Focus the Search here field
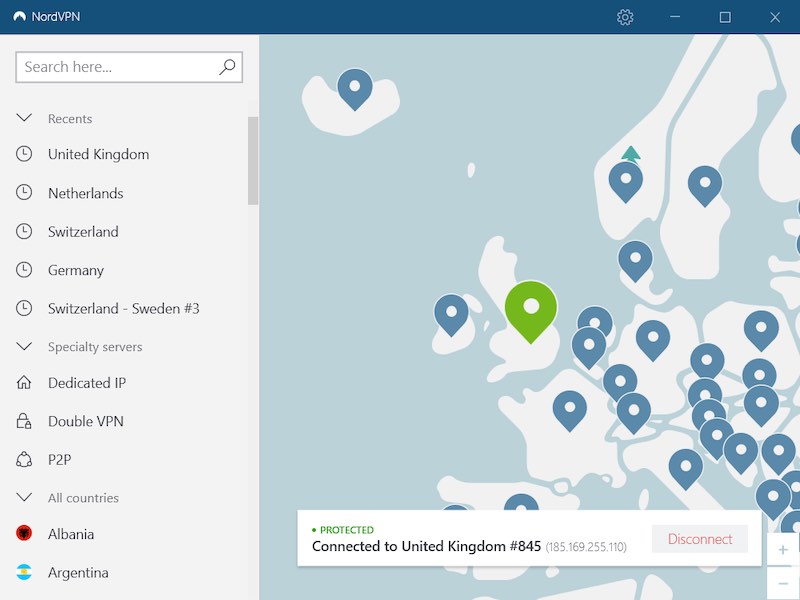The image size is (800, 600). pyautogui.click(x=129, y=67)
